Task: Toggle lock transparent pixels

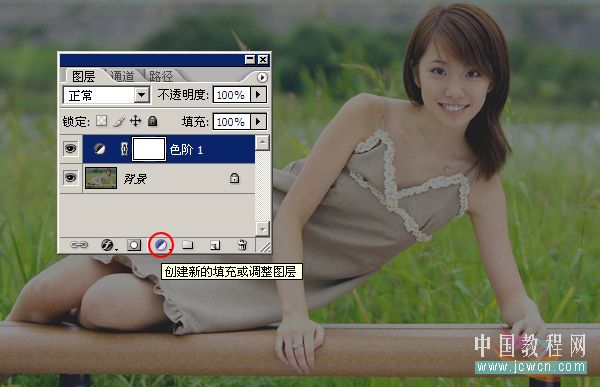Action: coord(101,121)
